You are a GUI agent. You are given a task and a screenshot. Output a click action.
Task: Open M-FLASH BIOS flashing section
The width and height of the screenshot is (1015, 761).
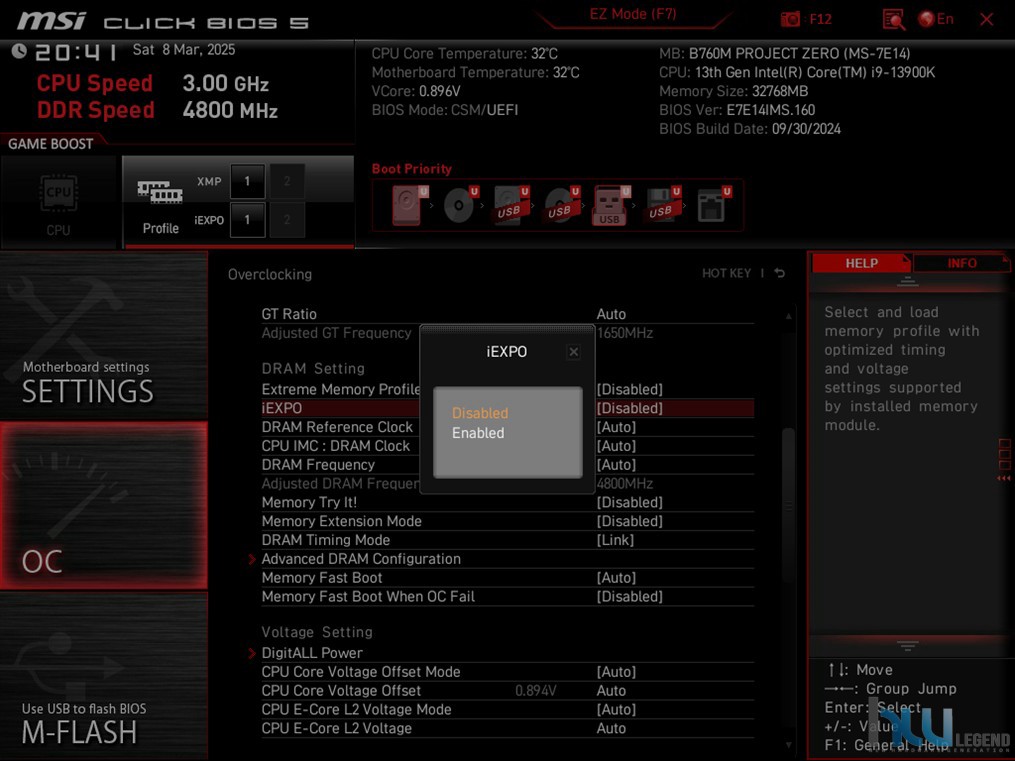coord(104,676)
